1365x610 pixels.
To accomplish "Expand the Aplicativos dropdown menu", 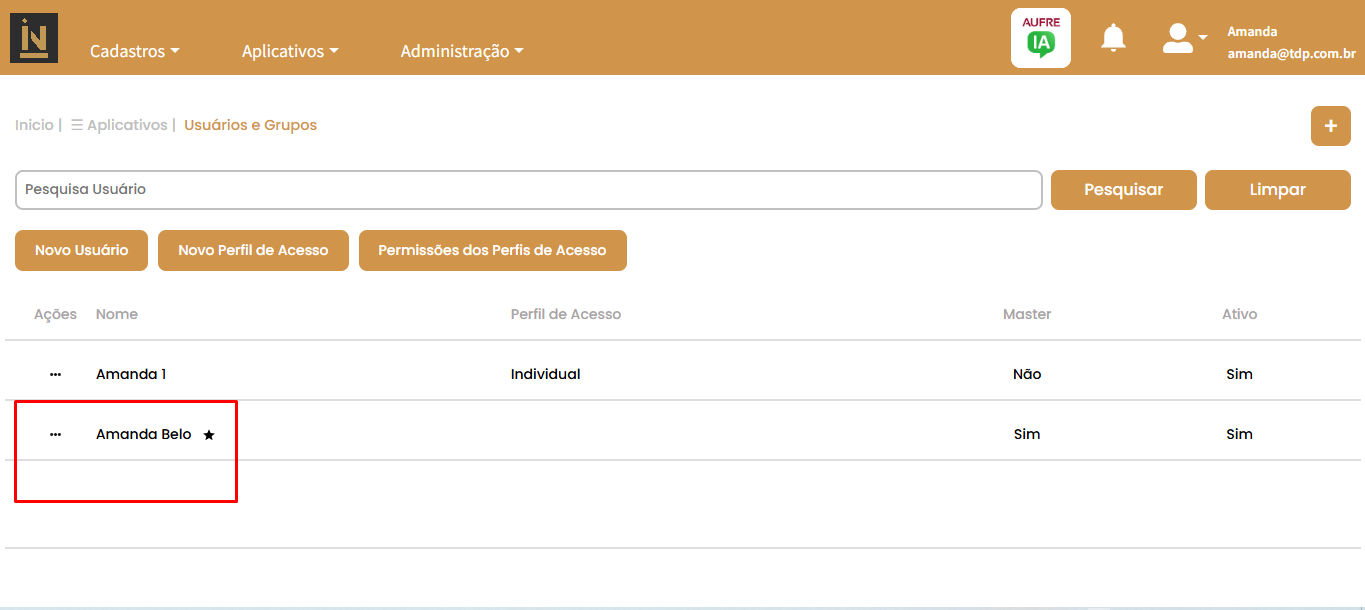I will click(x=290, y=51).
